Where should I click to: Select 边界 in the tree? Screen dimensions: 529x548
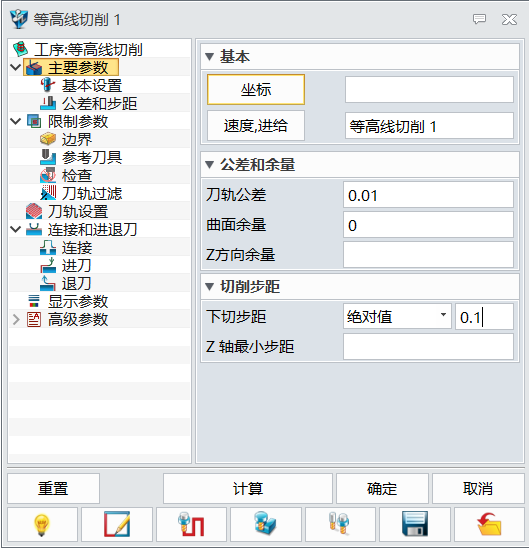click(77, 140)
